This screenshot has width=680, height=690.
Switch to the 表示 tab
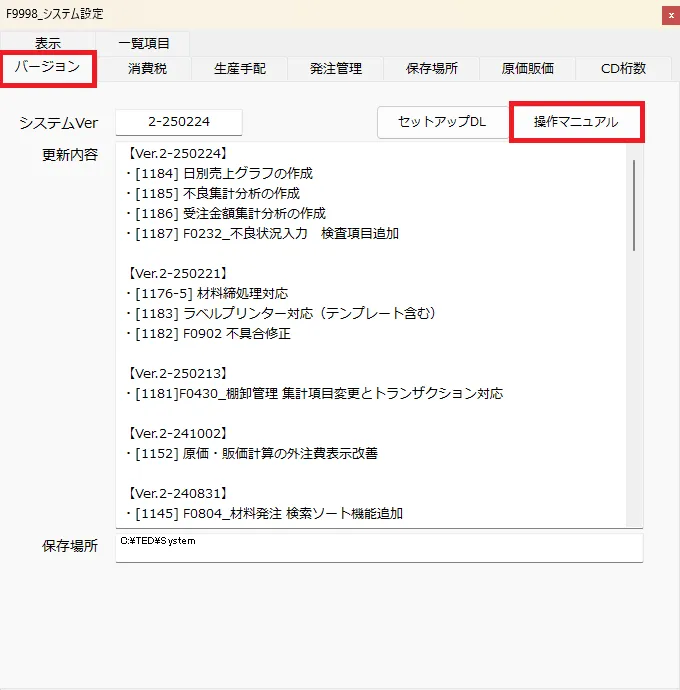click(x=48, y=43)
